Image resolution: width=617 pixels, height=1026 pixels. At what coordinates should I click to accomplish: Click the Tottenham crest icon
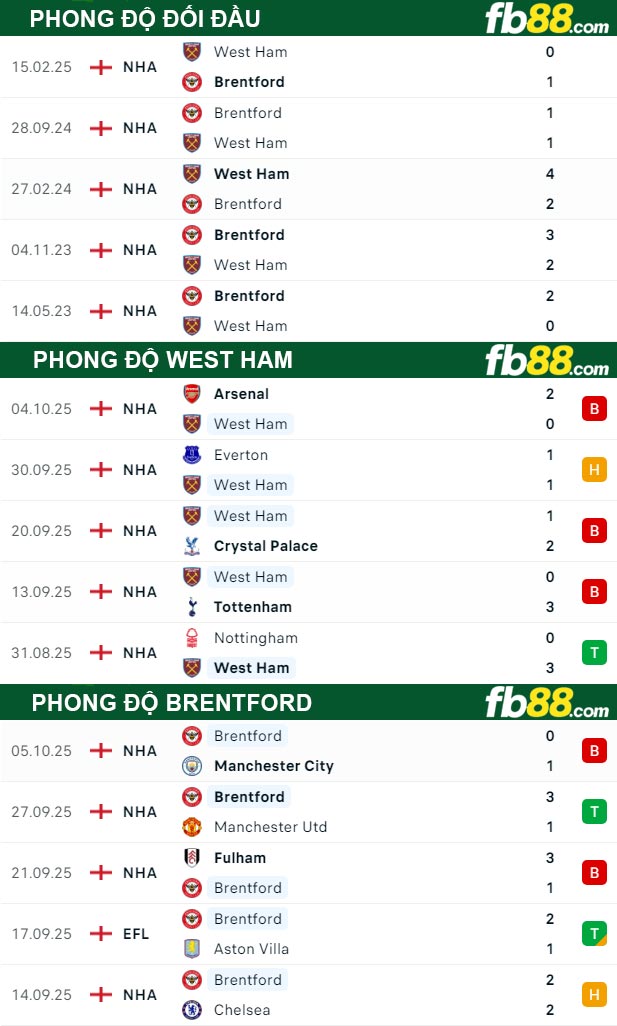(x=192, y=607)
